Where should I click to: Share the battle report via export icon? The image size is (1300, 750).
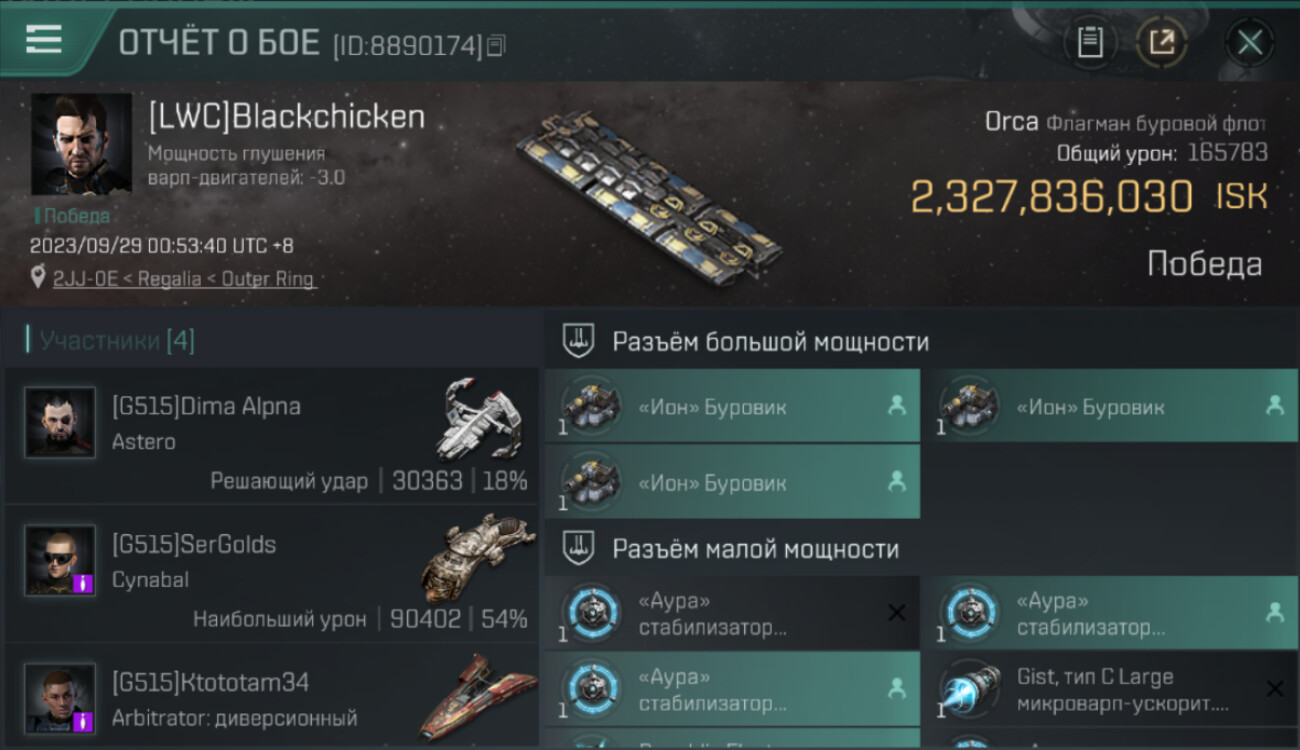(1162, 42)
